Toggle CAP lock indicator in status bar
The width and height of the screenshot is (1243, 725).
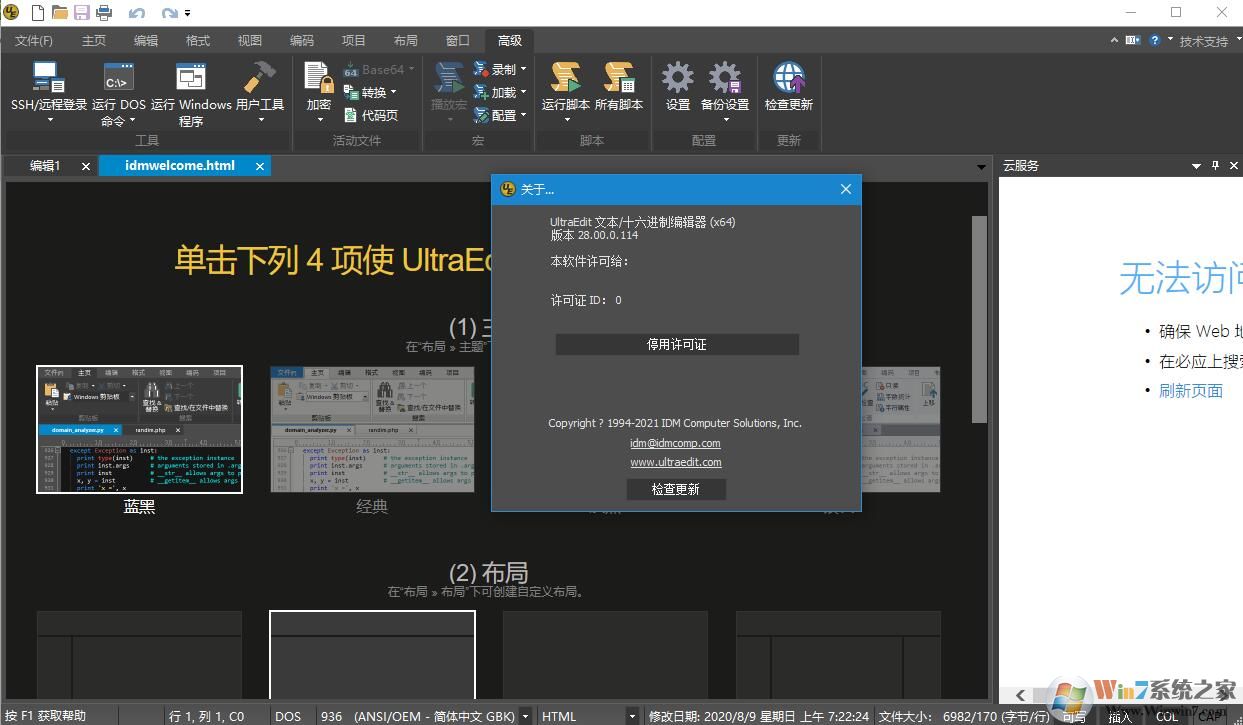(x=1208, y=716)
